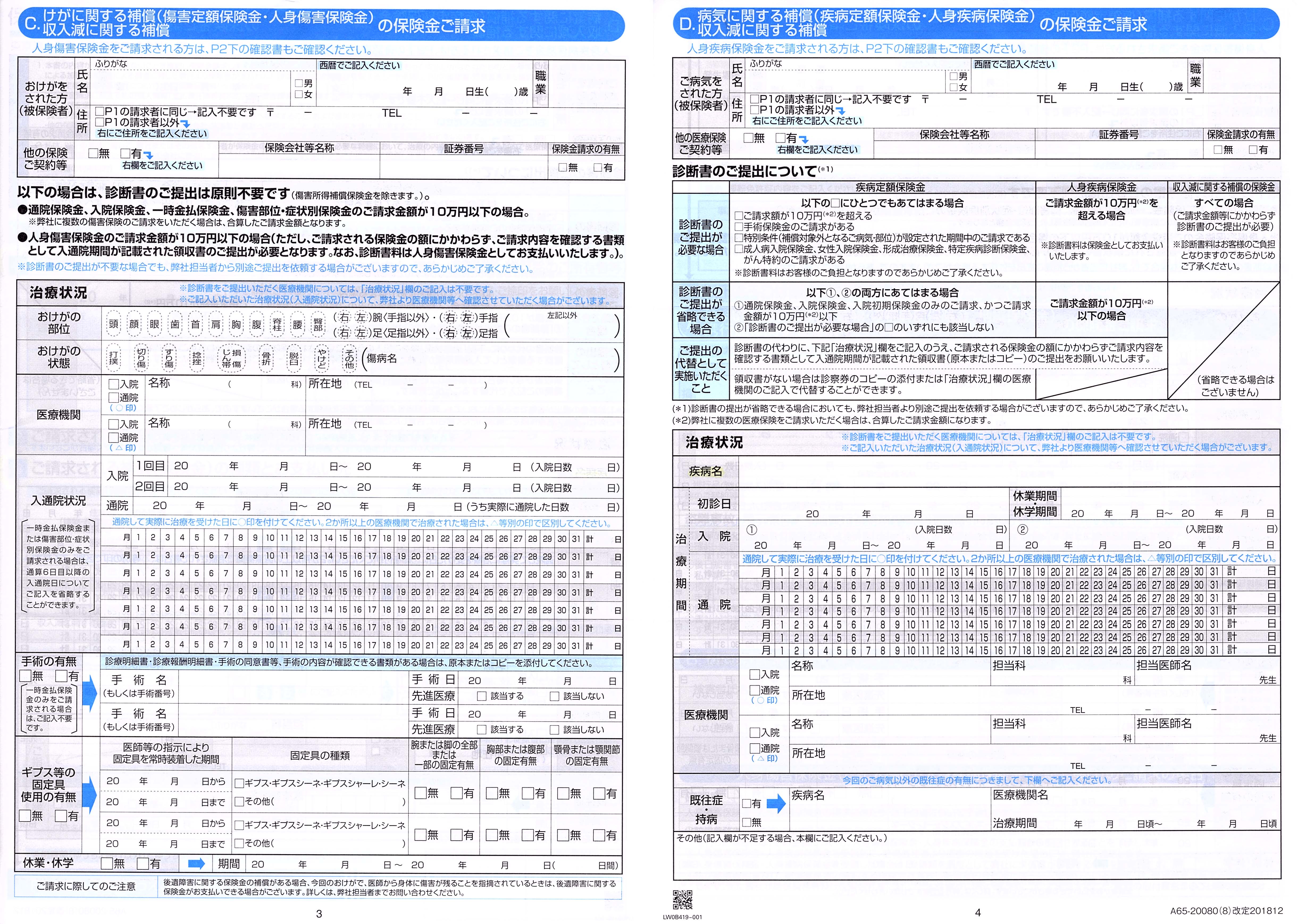Screen dimensions: 1306x924
Task: Click the code LW0B419-001 below the QR code
Action: click(x=682, y=917)
